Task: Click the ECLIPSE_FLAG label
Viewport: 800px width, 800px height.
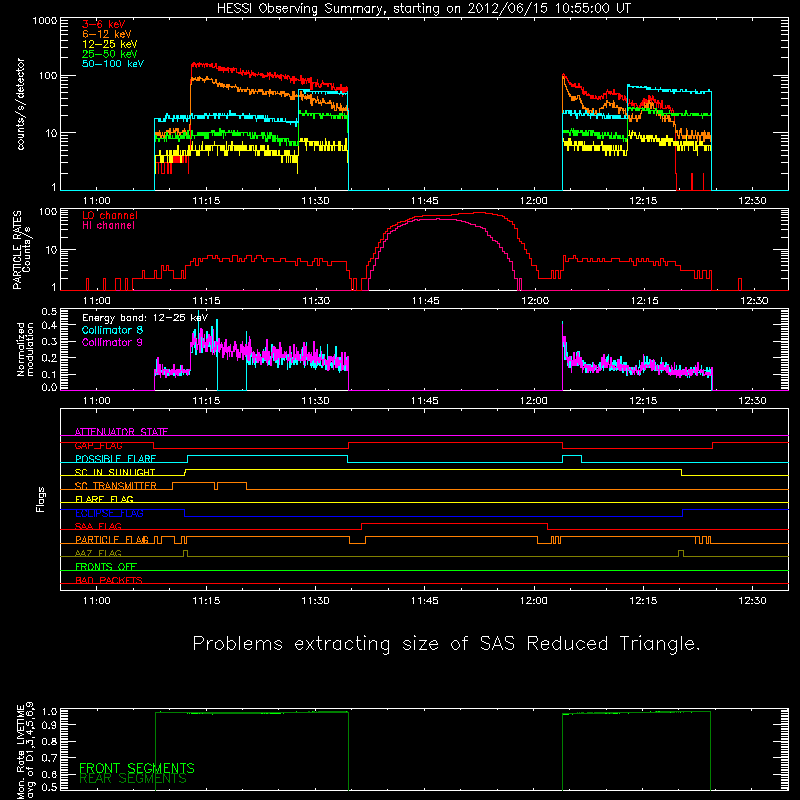Action: 109,513
